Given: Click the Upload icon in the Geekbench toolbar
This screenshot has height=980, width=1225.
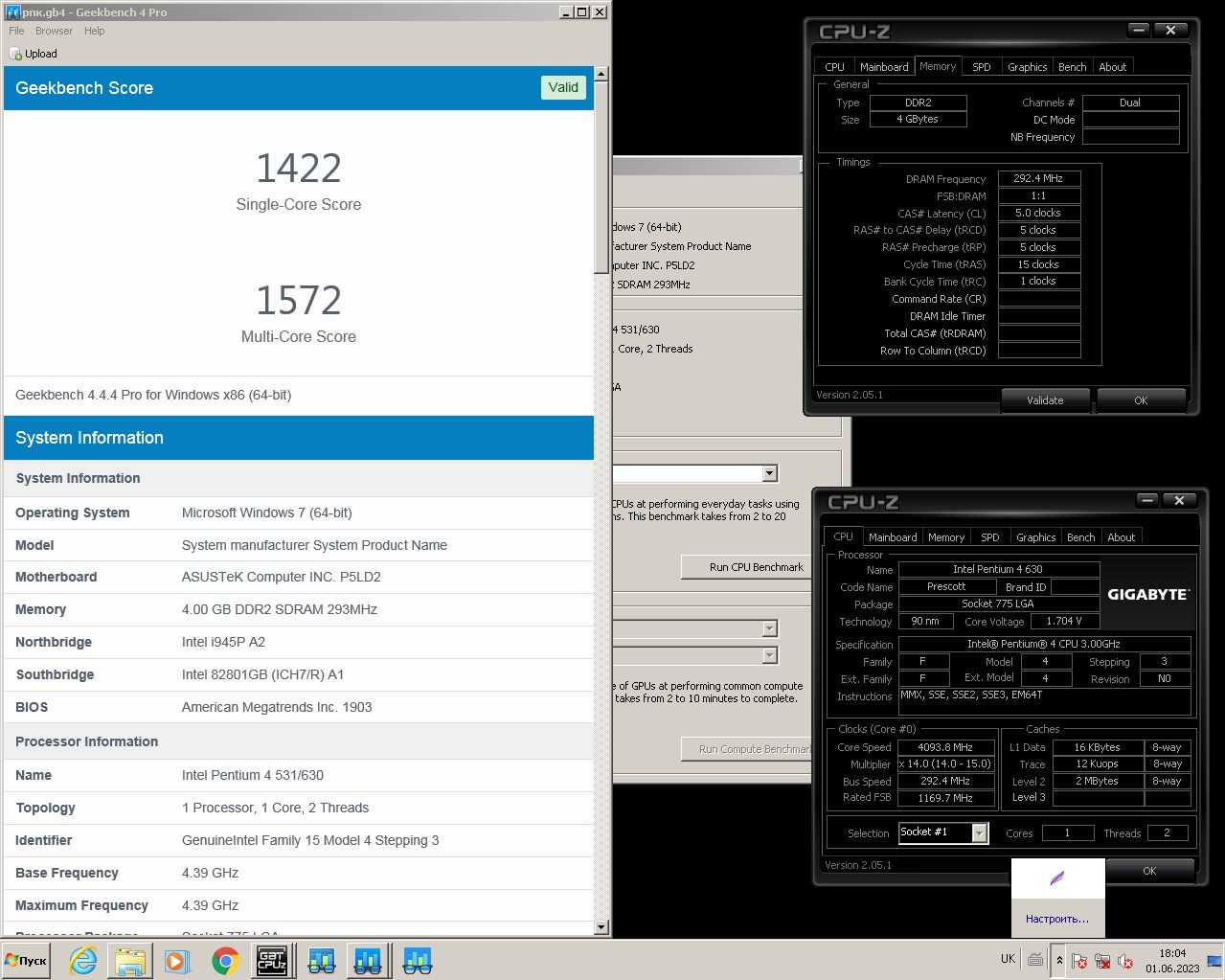Looking at the screenshot, I should (x=15, y=54).
